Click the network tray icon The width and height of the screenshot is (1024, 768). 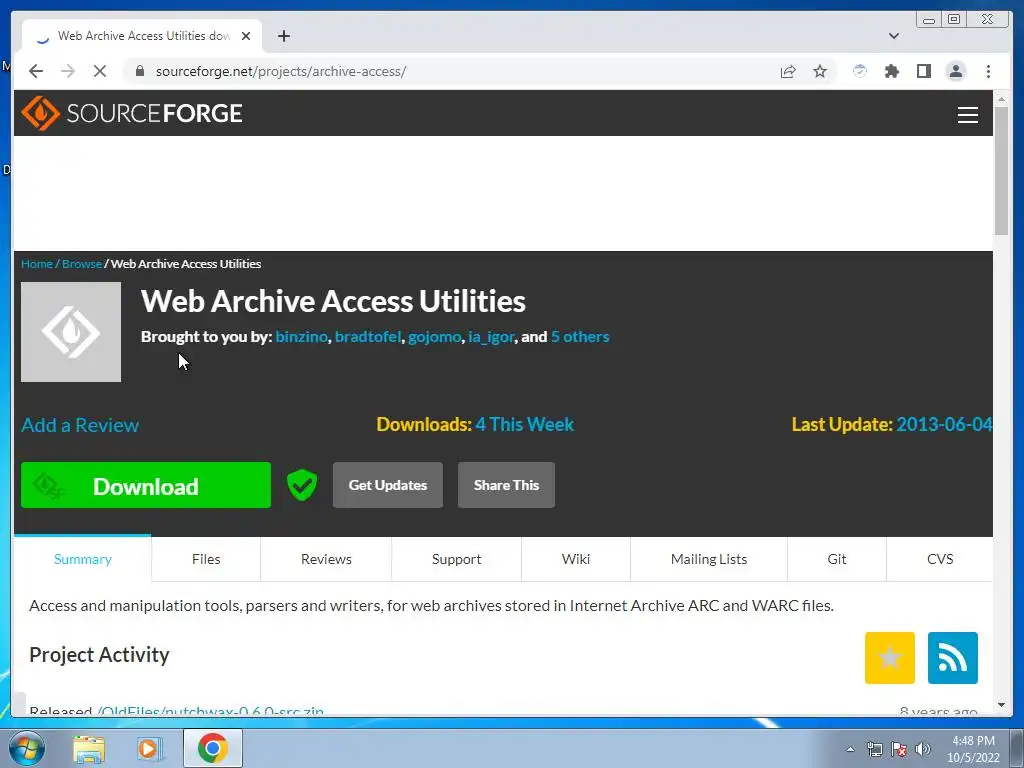[x=874, y=749]
